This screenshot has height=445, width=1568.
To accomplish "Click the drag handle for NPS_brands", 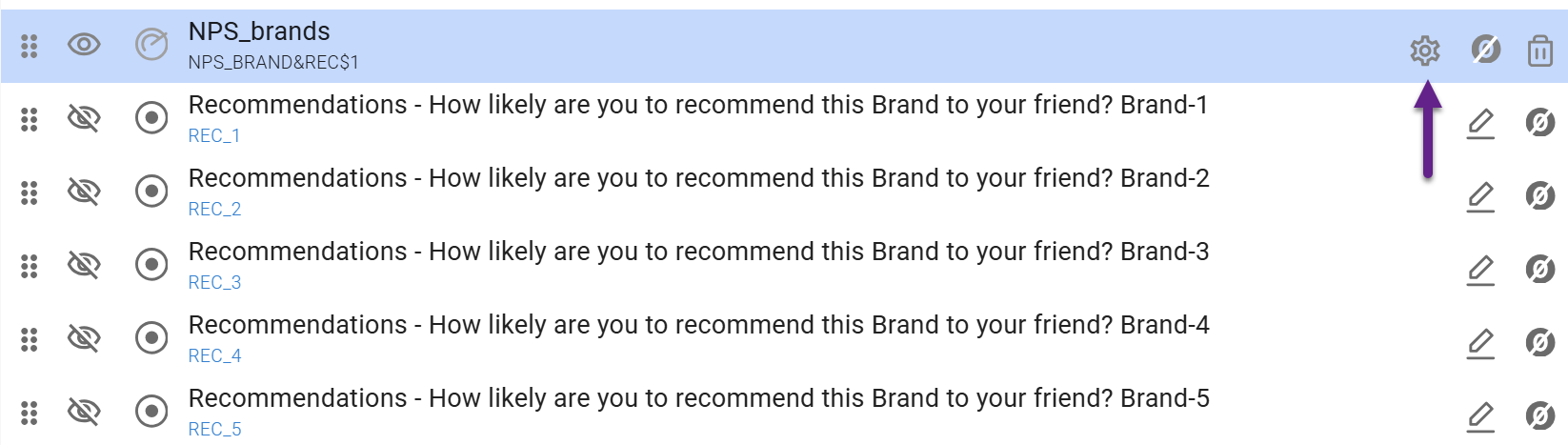I will click(30, 45).
